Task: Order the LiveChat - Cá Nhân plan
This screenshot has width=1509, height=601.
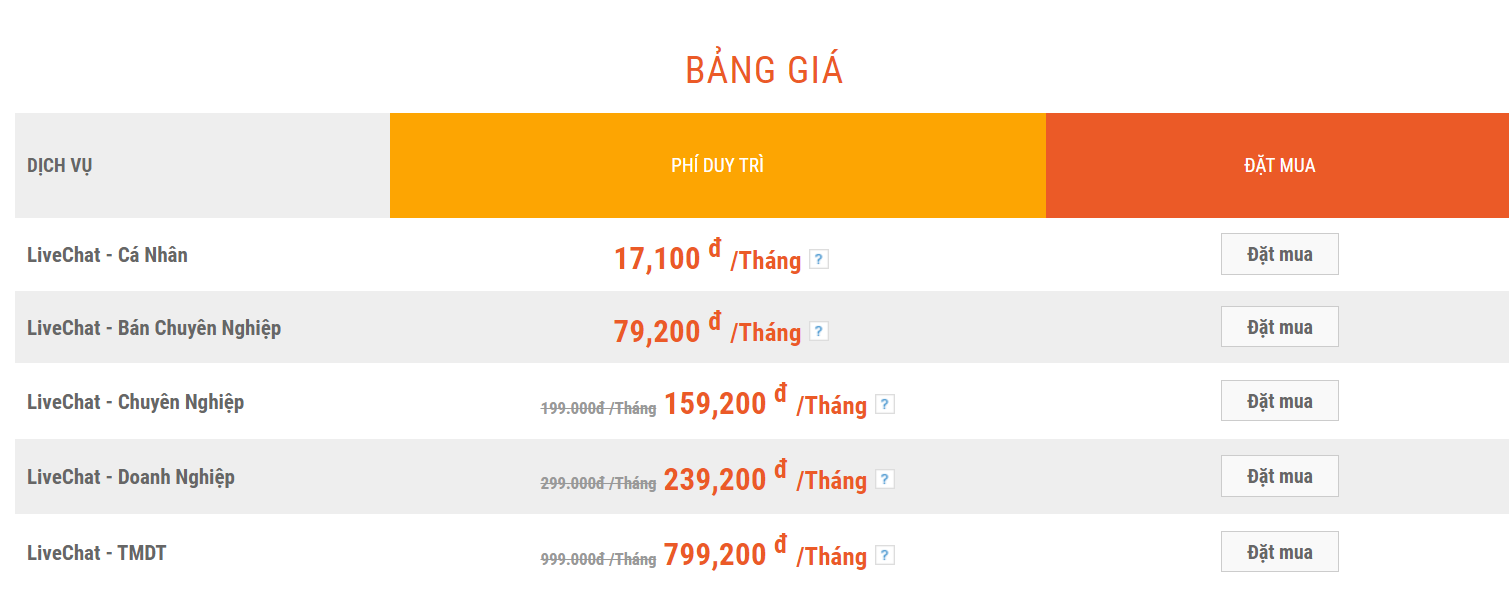Action: coord(1279,254)
